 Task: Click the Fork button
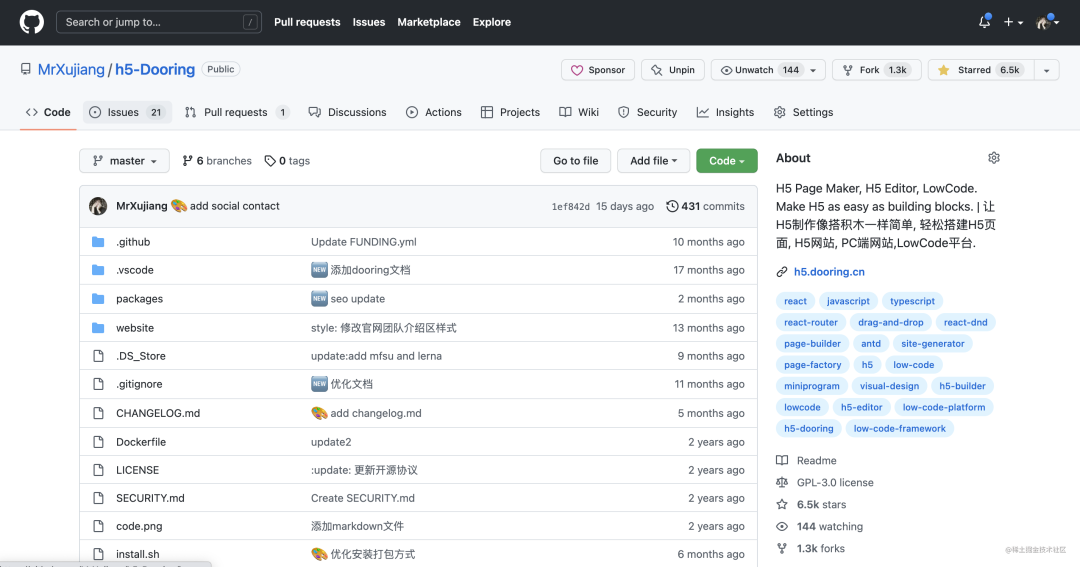point(877,70)
